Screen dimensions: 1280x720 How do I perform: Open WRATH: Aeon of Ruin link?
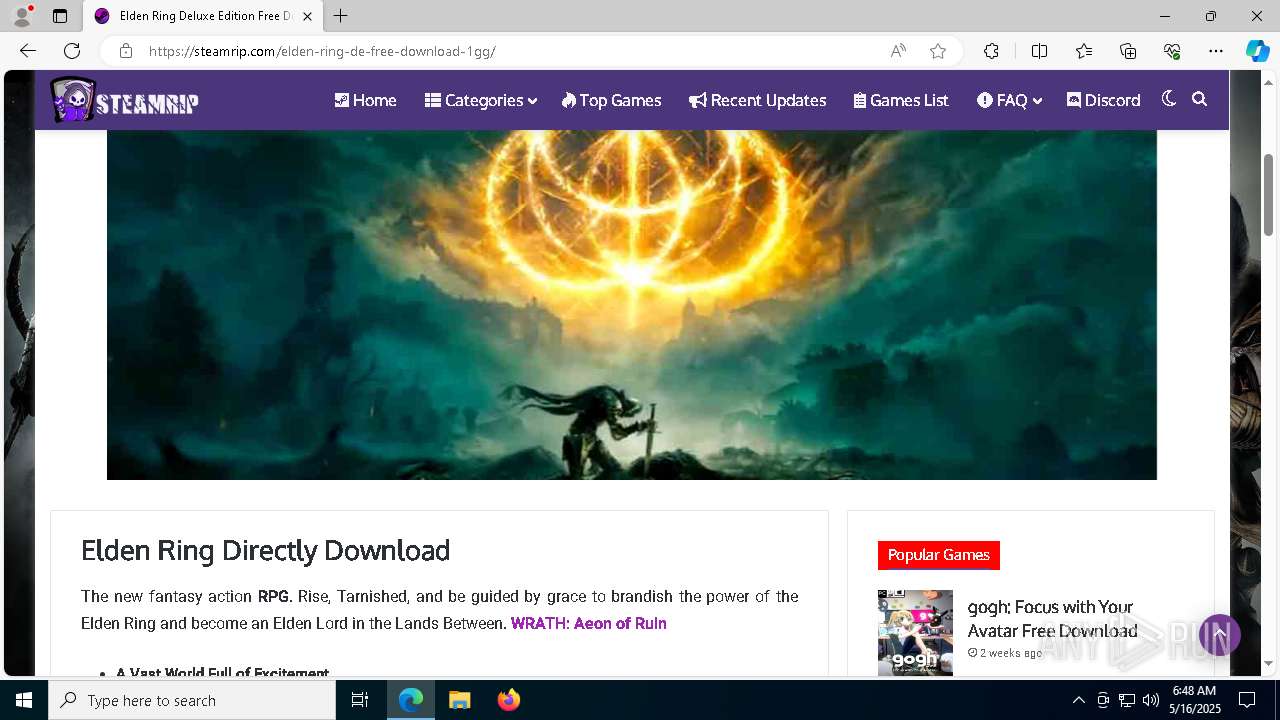pos(588,623)
